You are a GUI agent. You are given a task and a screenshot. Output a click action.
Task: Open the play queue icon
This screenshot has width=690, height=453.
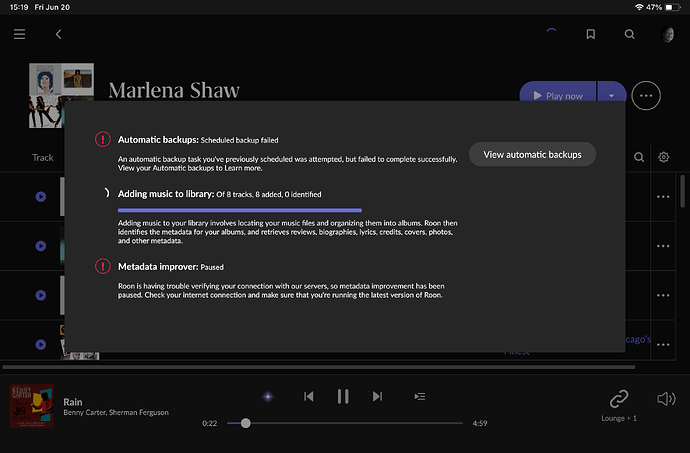tap(420, 397)
